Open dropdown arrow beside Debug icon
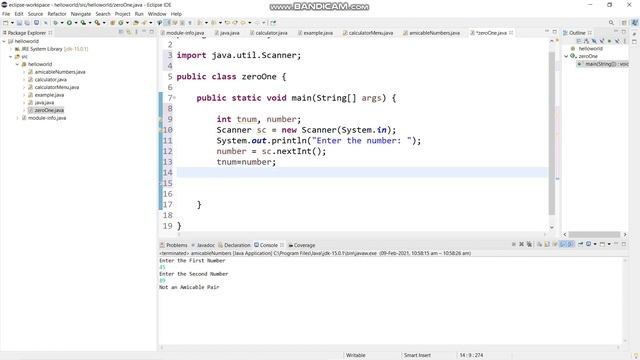Screen dimensions: 640x360 (62, 23)
